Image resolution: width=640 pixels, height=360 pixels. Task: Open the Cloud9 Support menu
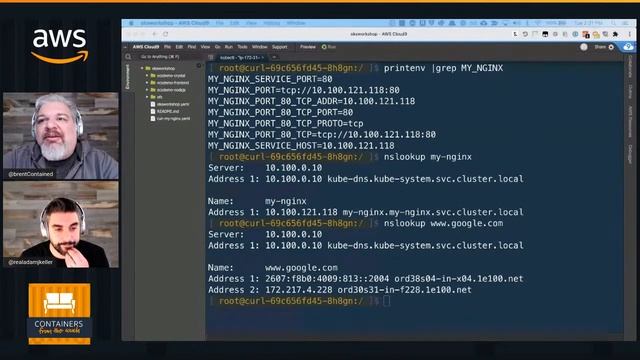280,47
